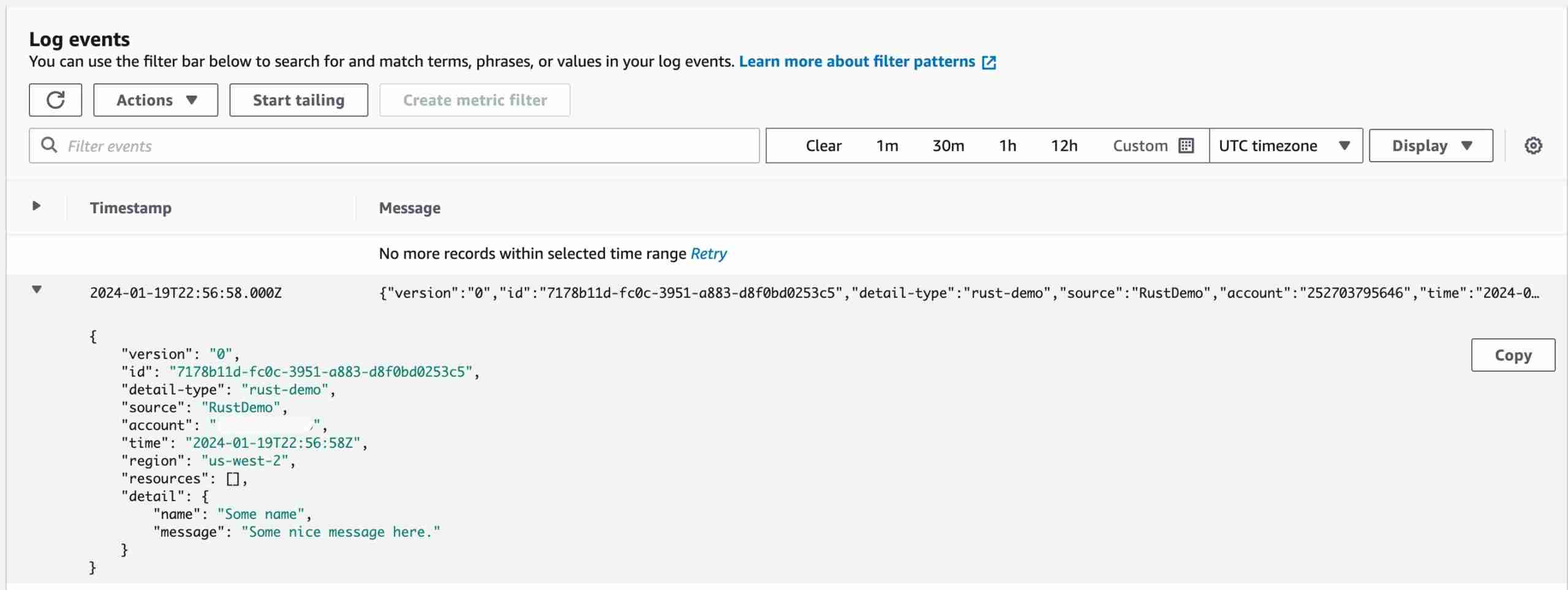Select the 30m time range
This screenshot has width=1568, height=590.
pyautogui.click(x=948, y=145)
